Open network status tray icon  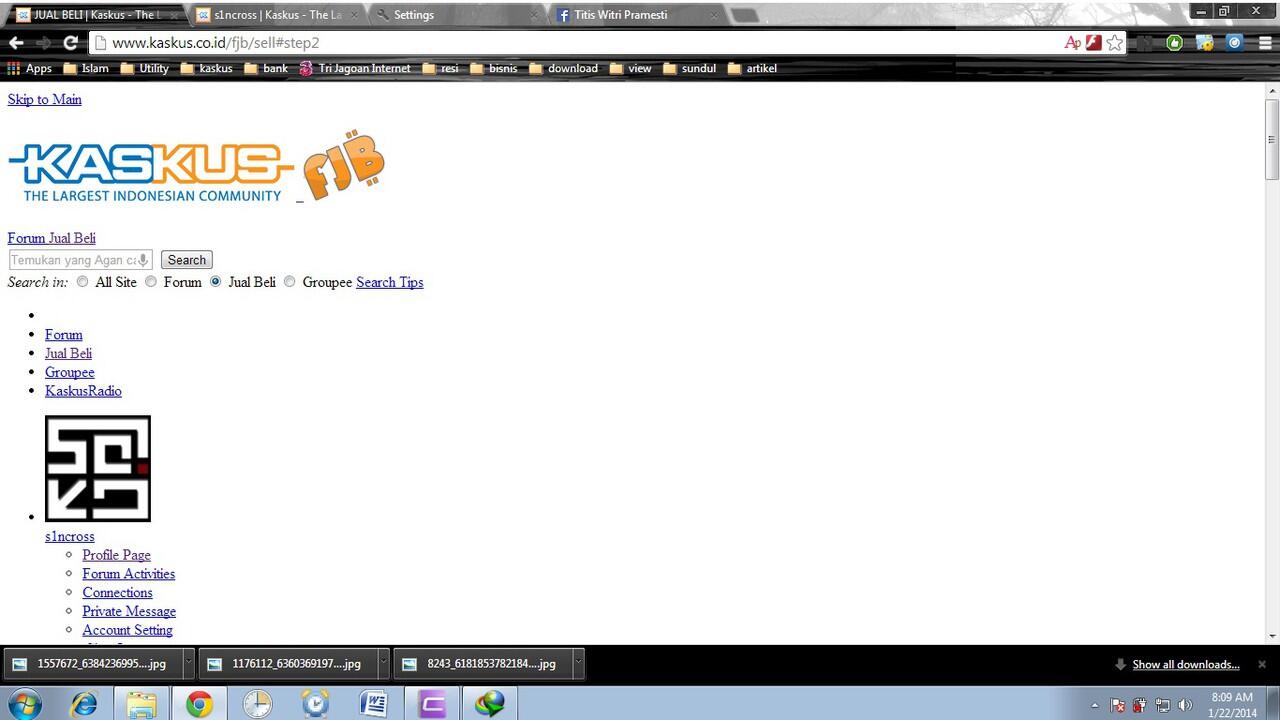(1163, 705)
